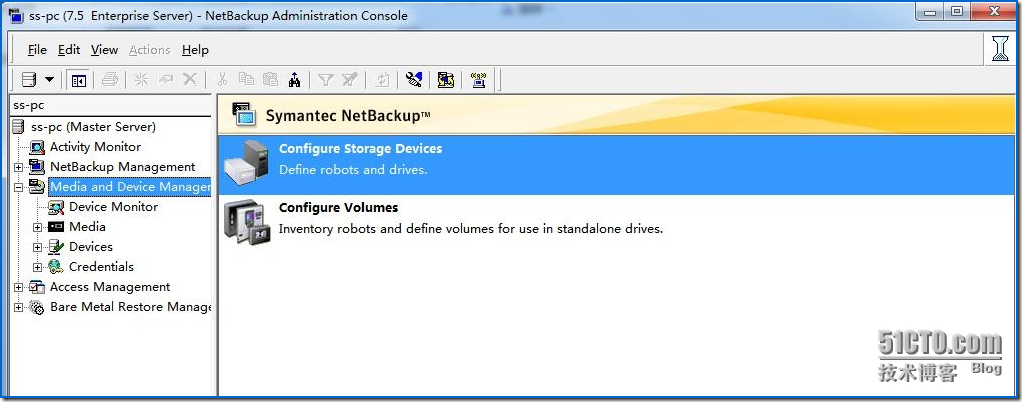Click the Find binoculars icon

[295, 80]
